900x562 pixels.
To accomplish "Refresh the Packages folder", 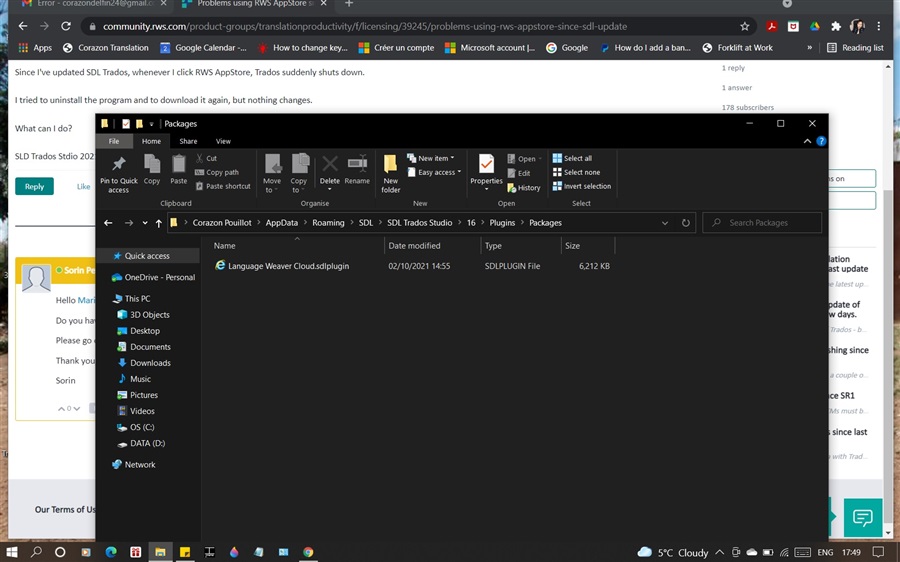I will (685, 223).
